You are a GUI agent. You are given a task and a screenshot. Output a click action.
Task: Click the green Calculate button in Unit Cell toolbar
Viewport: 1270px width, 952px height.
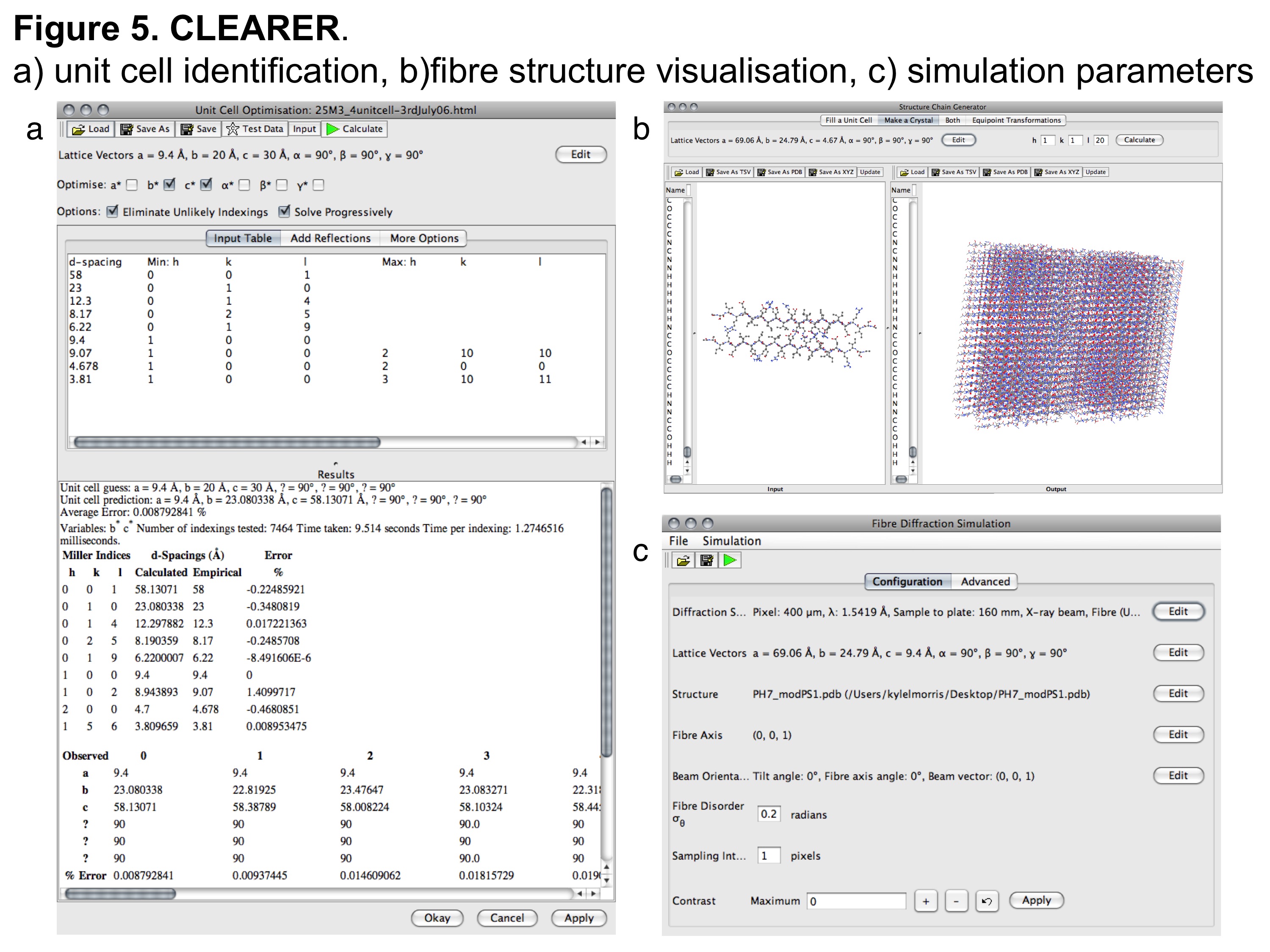354,129
